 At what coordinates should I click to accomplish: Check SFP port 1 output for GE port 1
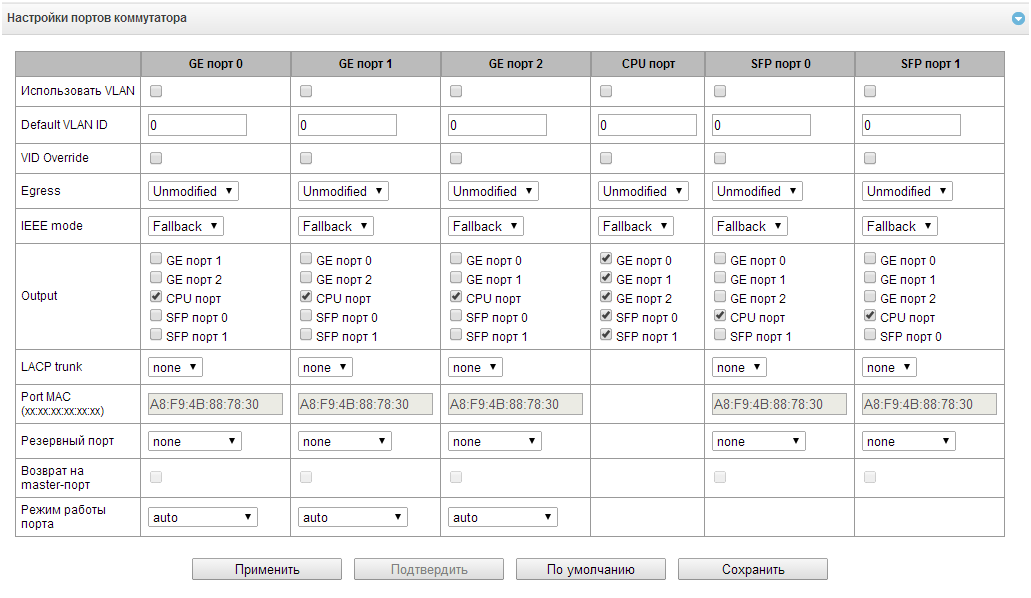coord(306,337)
